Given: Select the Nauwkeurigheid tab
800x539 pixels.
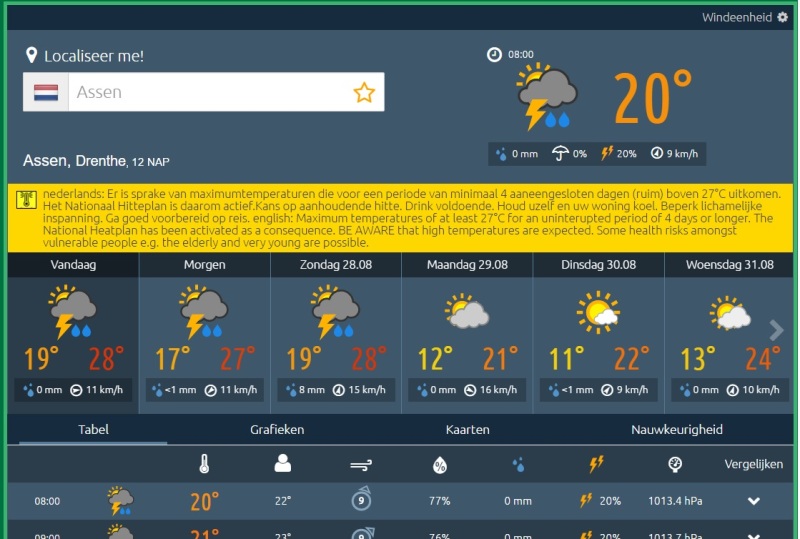Looking at the screenshot, I should [677, 429].
